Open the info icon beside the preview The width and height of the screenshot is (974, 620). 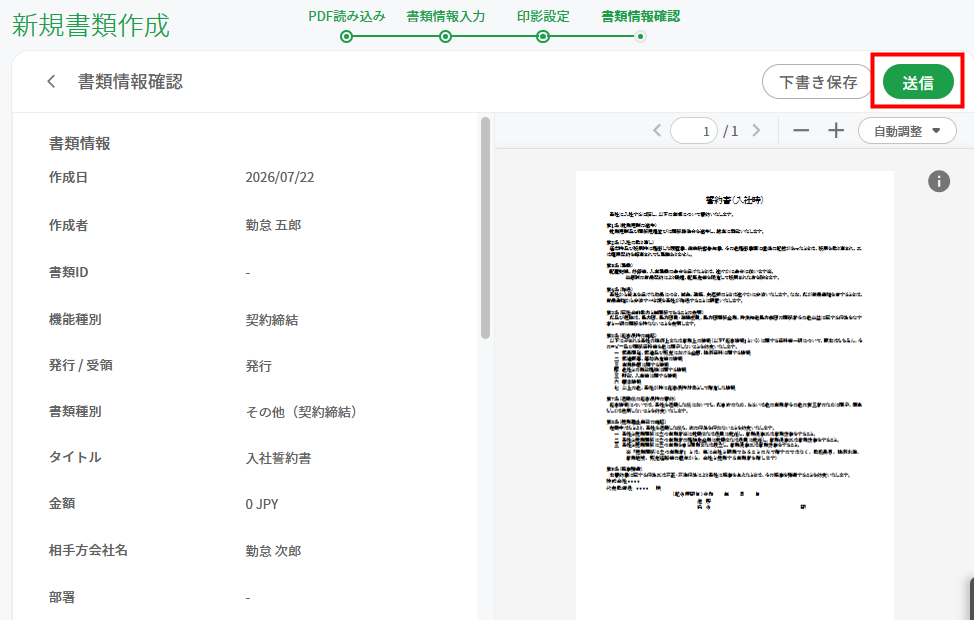(x=939, y=181)
